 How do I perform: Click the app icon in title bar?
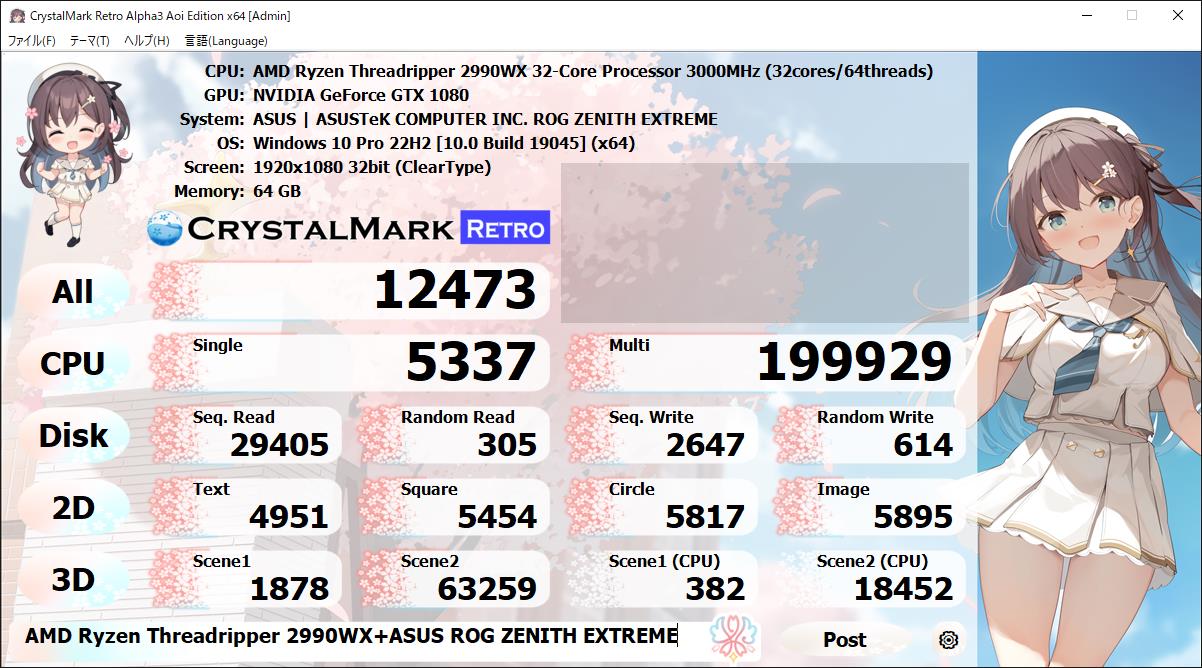point(16,15)
